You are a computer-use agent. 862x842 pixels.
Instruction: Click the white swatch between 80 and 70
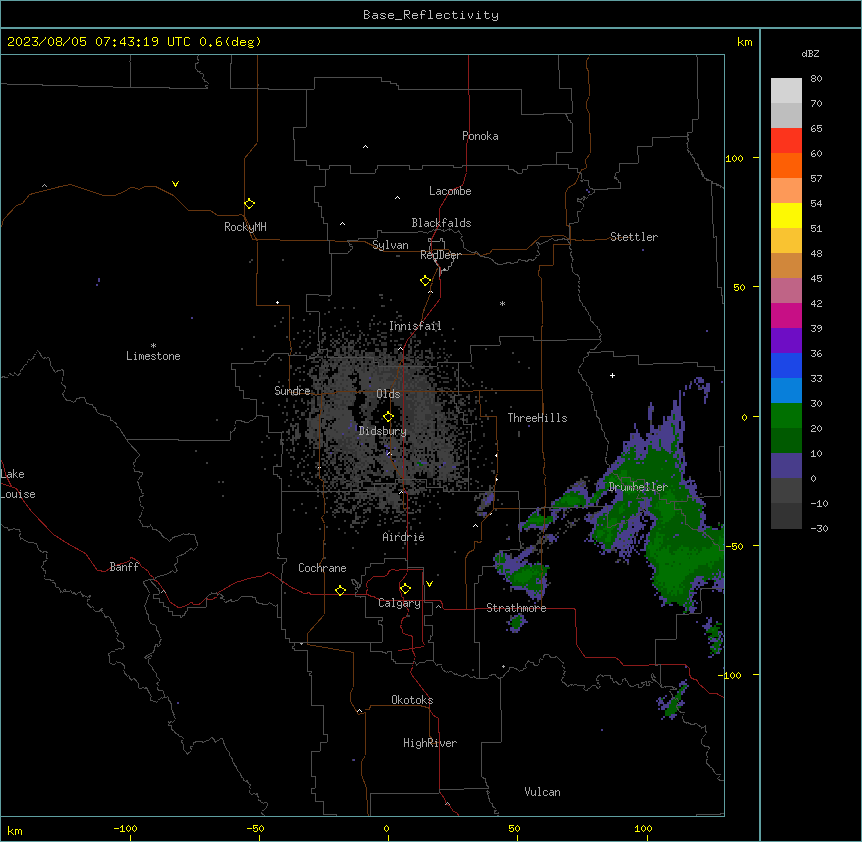click(786, 91)
